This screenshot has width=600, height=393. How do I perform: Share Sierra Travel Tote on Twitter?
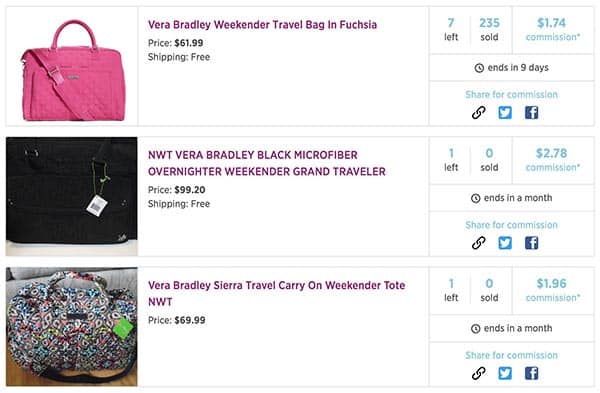pos(505,373)
